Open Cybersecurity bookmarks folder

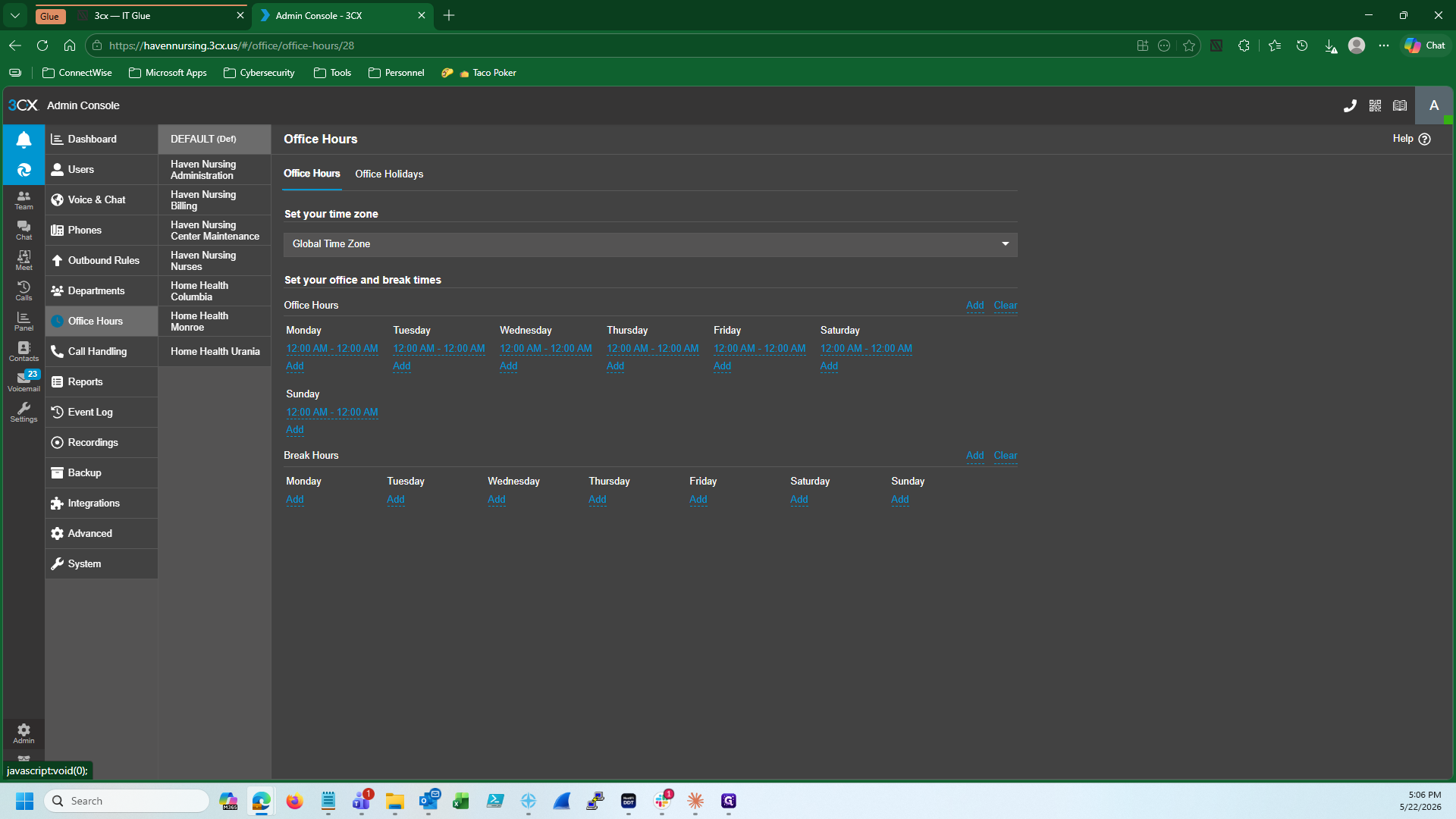point(259,73)
